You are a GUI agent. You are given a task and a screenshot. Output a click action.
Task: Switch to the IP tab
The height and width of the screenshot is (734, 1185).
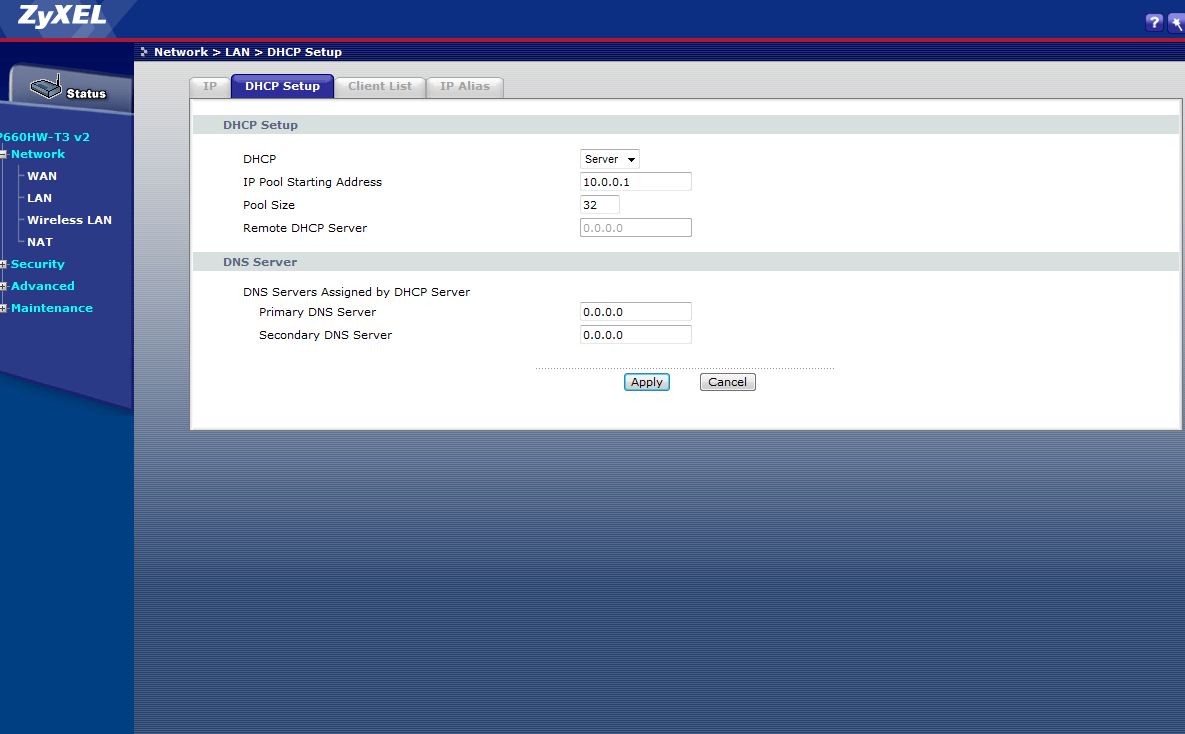click(210, 86)
